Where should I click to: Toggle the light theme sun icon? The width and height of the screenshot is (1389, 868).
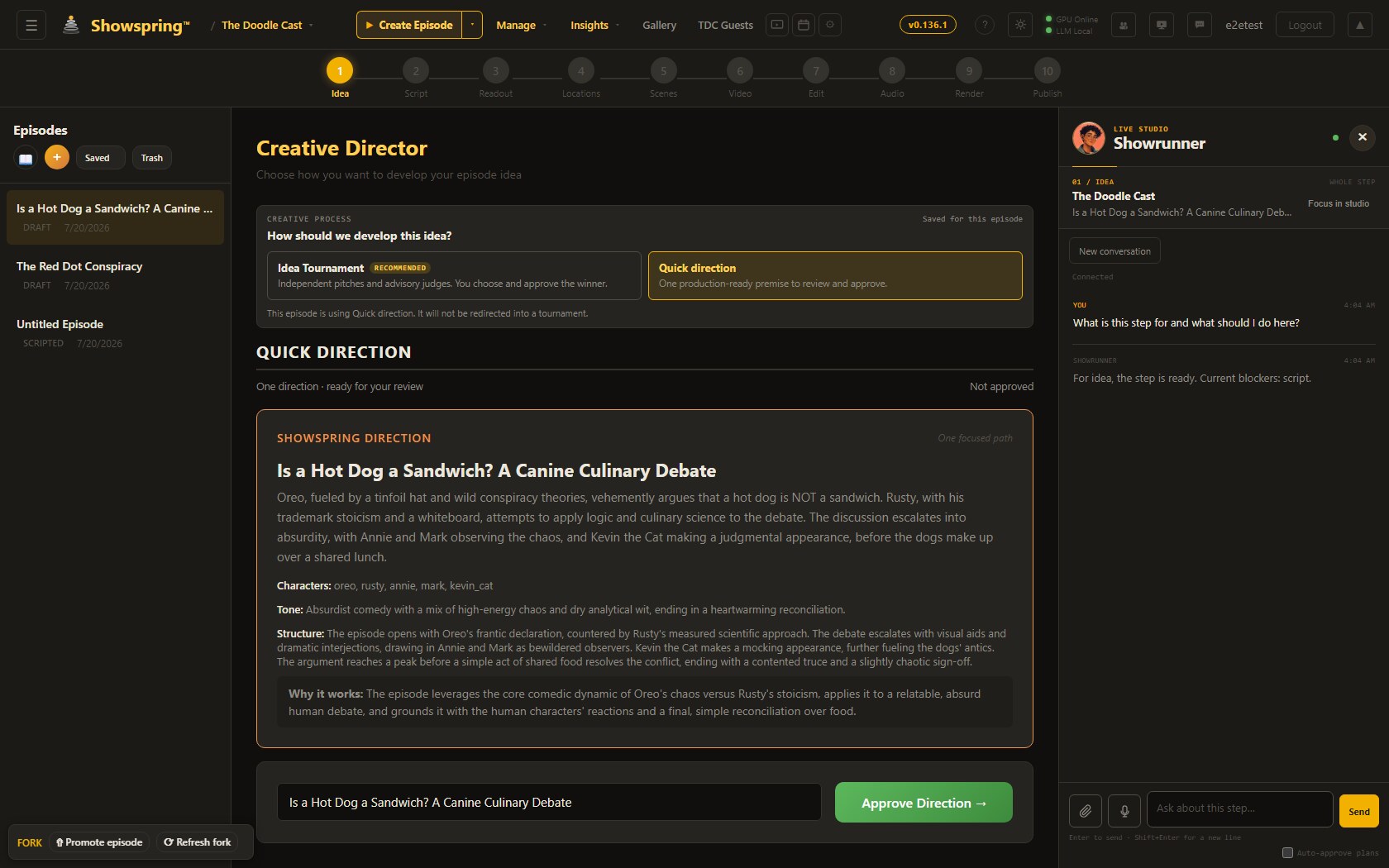pyautogui.click(x=1020, y=25)
